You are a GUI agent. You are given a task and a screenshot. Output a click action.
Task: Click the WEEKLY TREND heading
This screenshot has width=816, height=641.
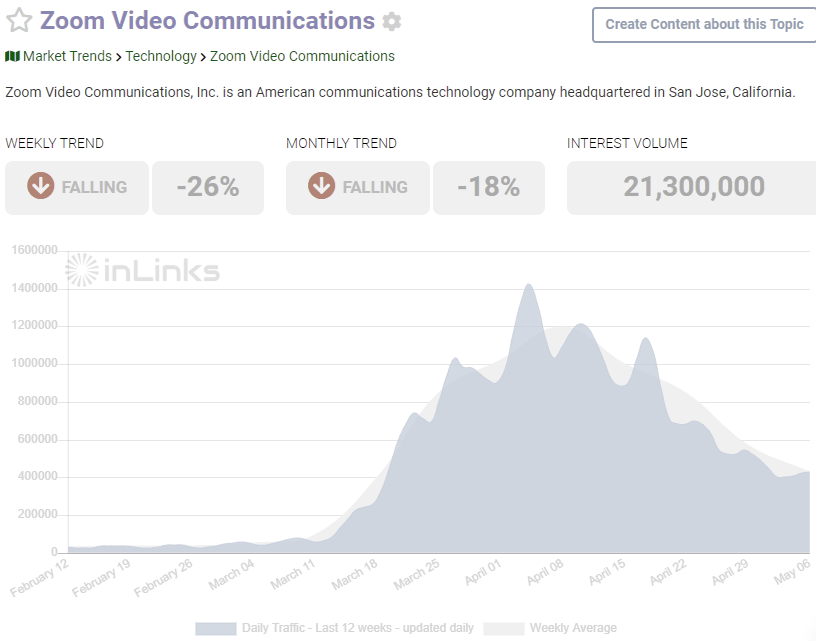[54, 143]
